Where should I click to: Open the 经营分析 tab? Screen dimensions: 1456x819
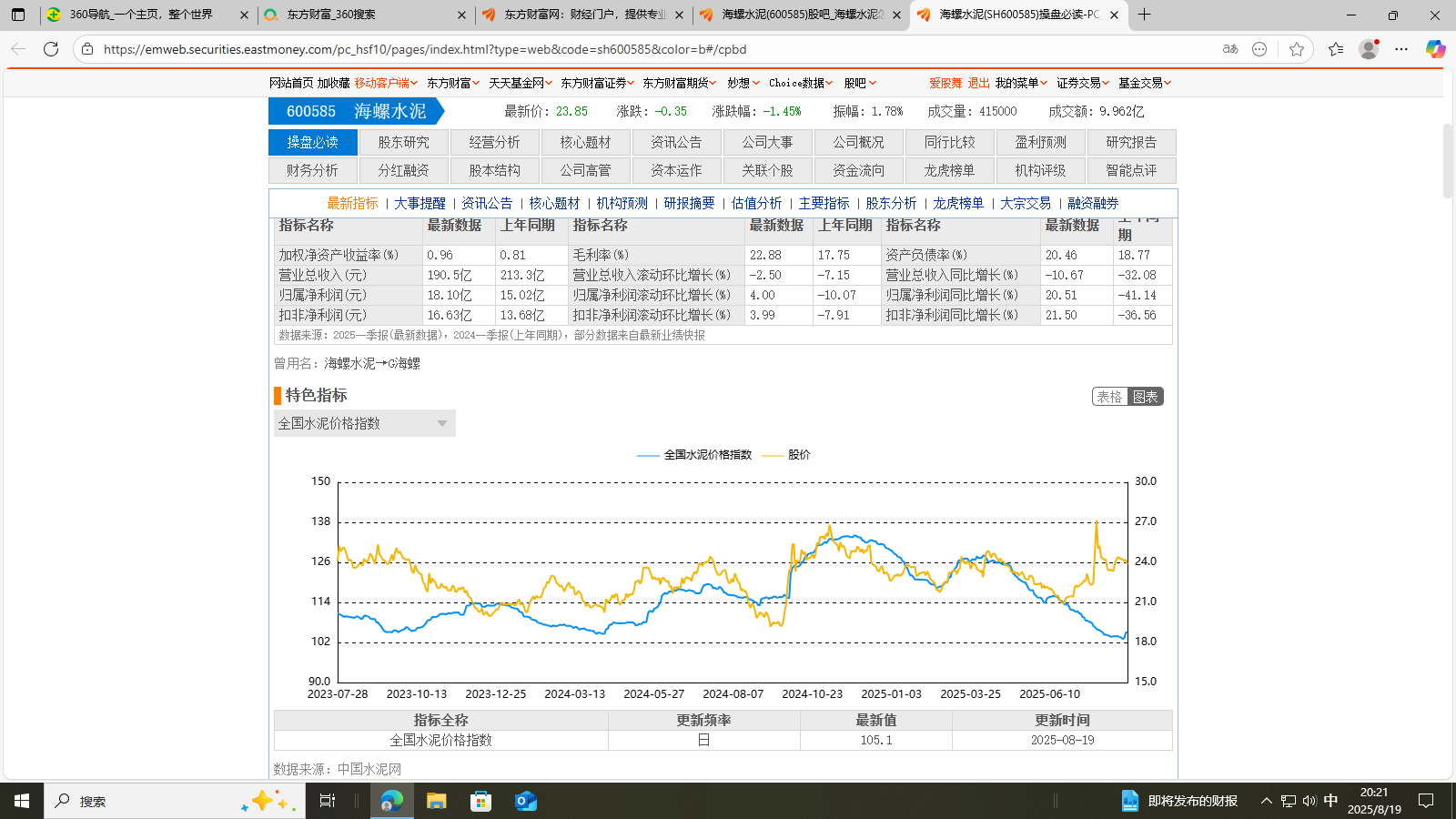tap(494, 142)
